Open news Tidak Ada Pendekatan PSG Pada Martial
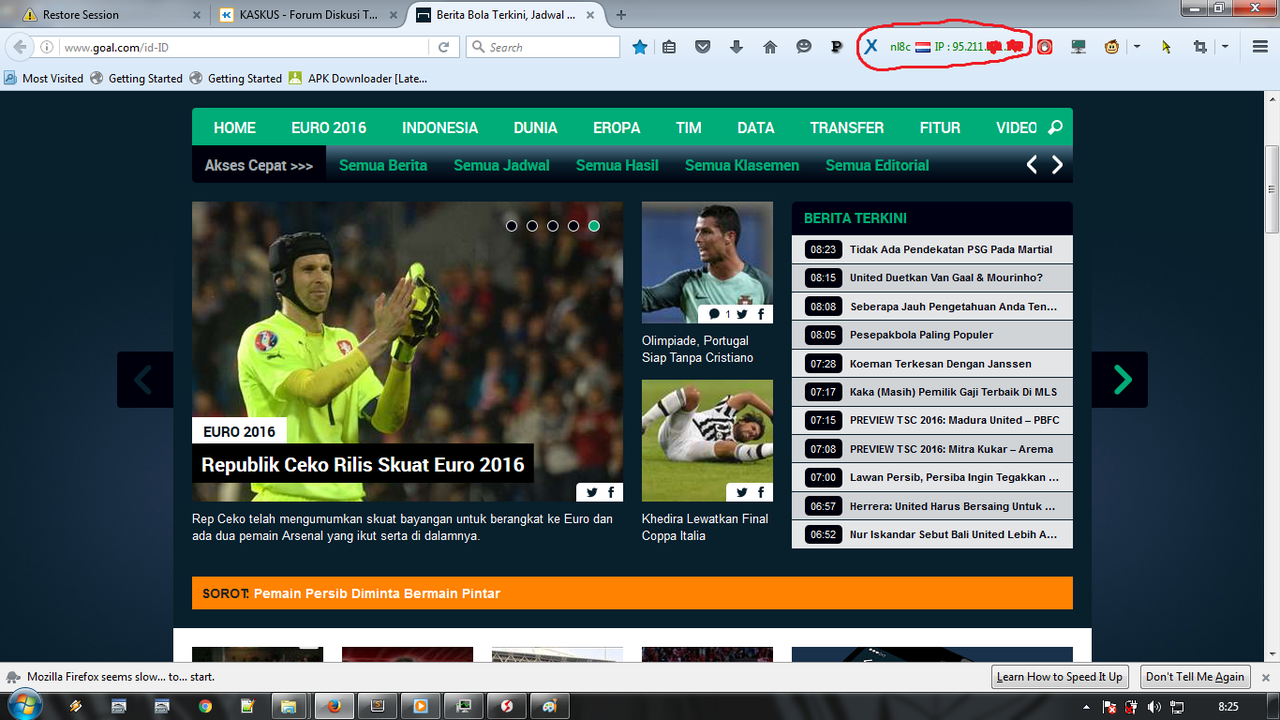The image size is (1280, 720). pyautogui.click(x=951, y=249)
